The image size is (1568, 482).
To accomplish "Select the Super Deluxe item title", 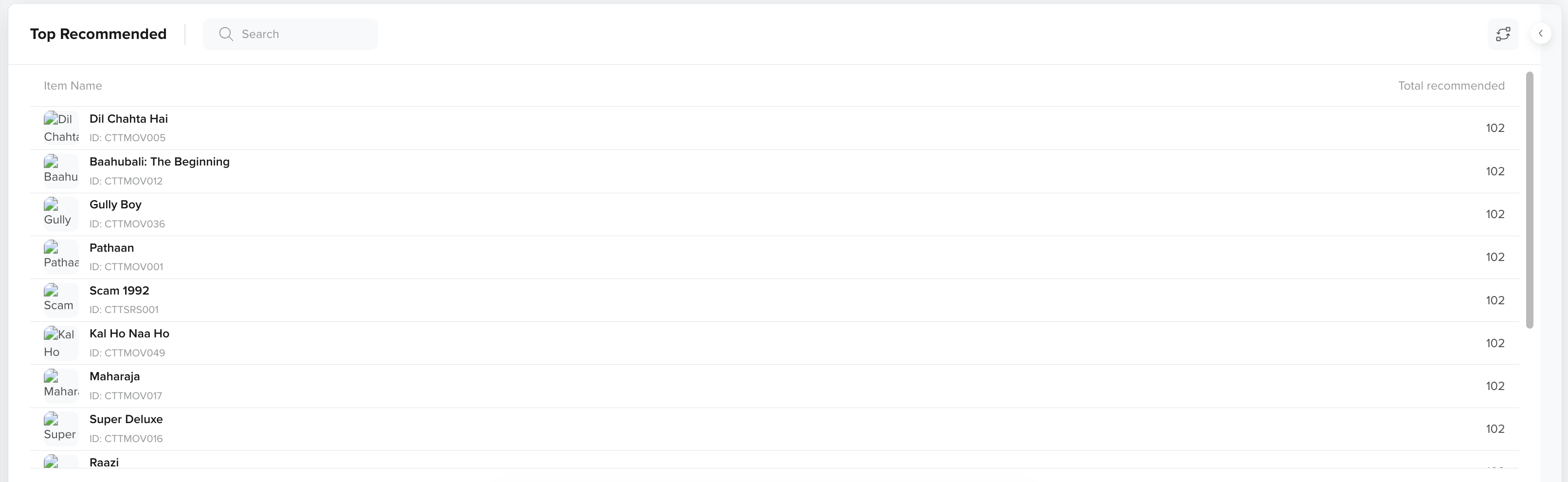I will 126,419.
